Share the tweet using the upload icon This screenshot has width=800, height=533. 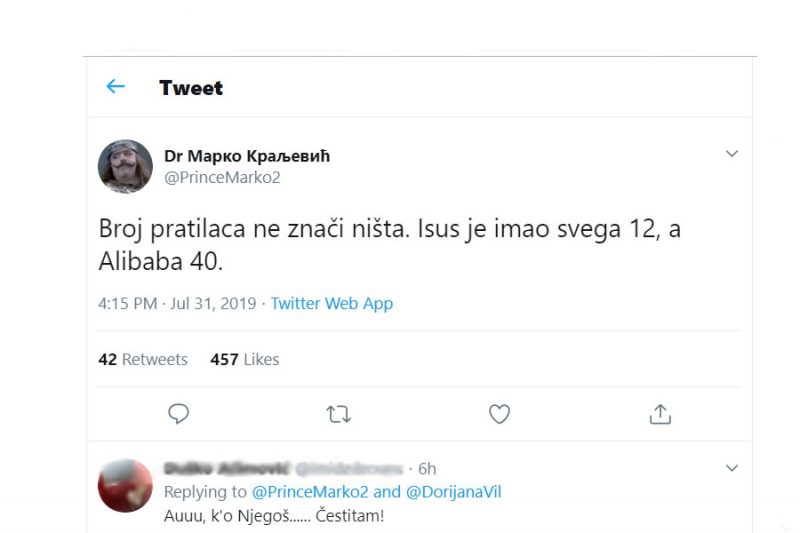[659, 414]
